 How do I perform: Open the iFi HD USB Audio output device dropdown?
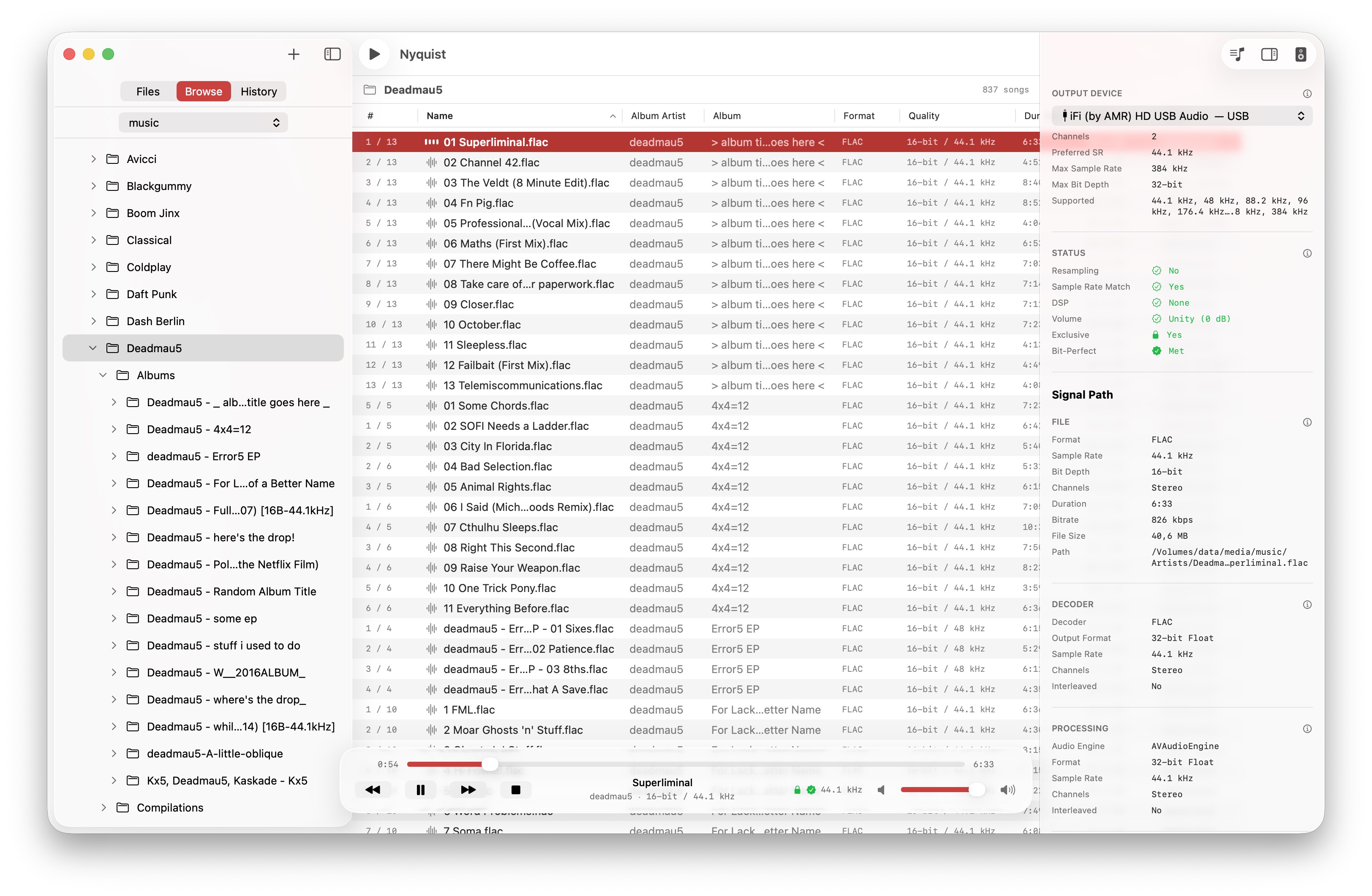click(1182, 116)
